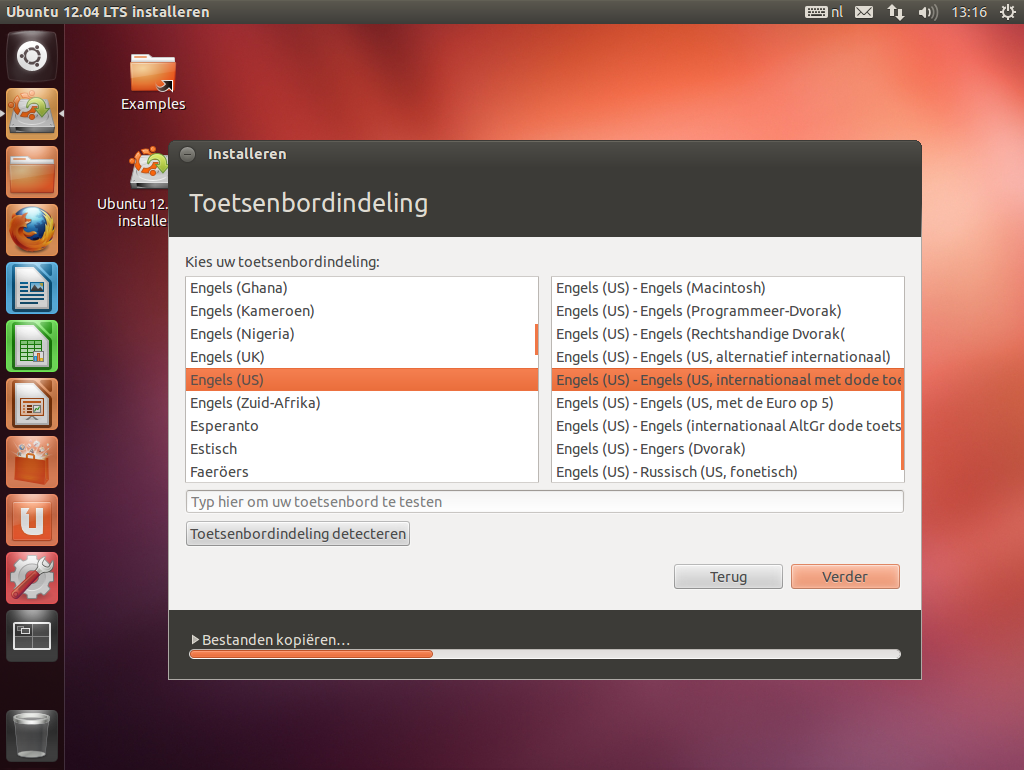Open the Workspace Switcher icon
This screenshot has width=1024, height=770.
click(32, 636)
